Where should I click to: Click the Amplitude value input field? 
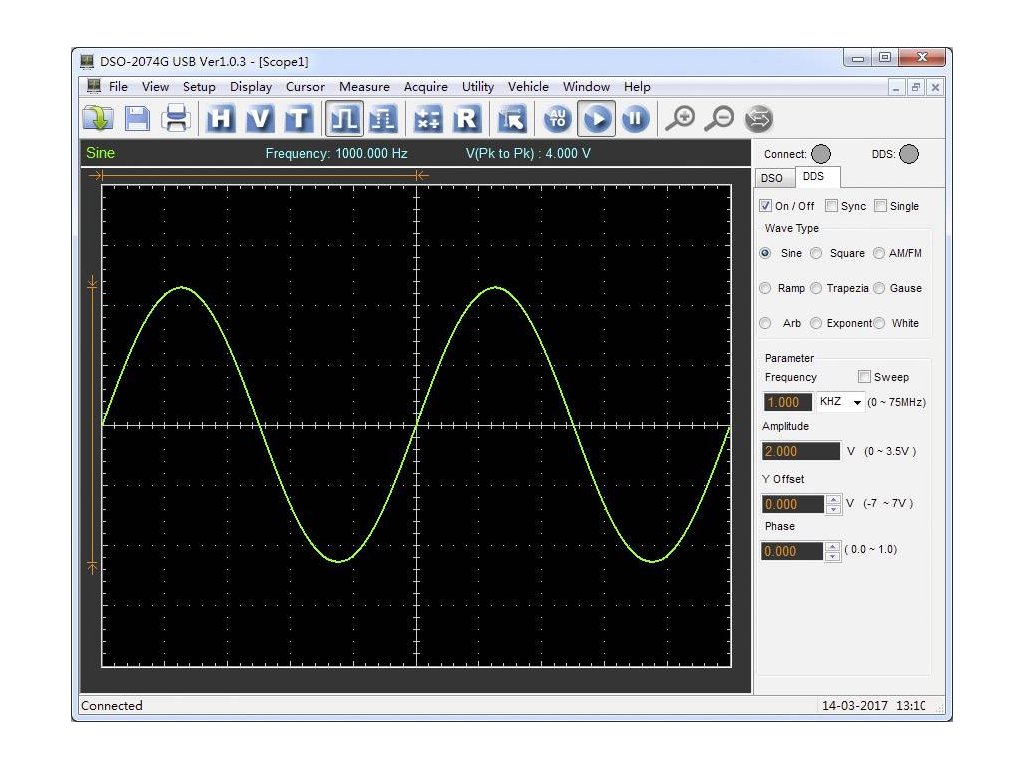tap(800, 451)
